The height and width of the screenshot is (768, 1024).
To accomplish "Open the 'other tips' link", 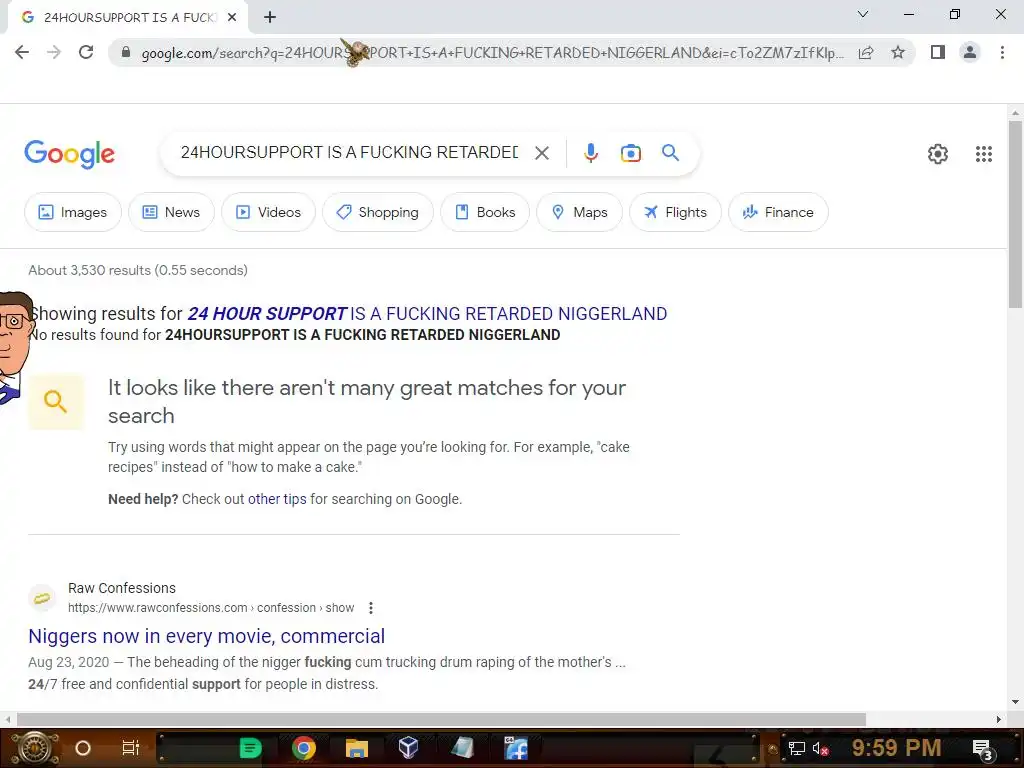I will 277,499.
